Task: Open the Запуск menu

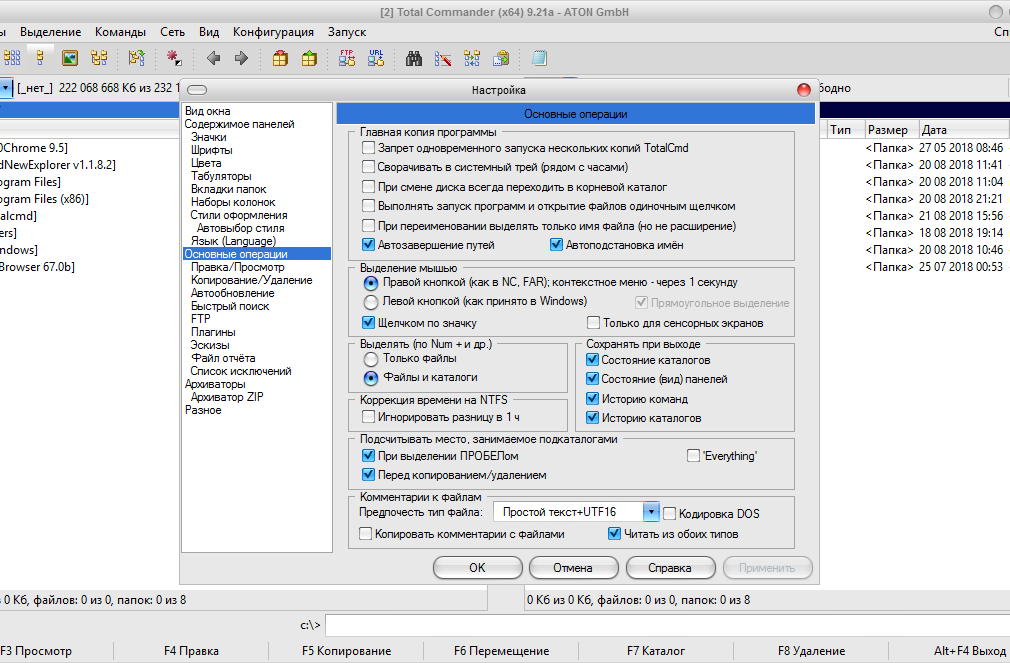Action: [x=347, y=32]
